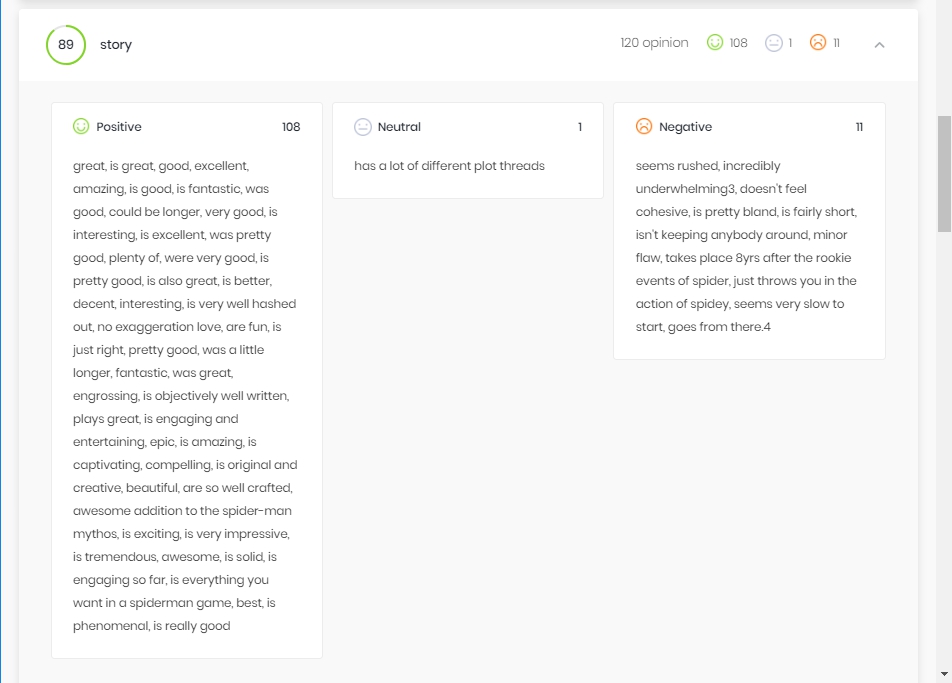Click the 108 count in Positive panel

coord(291,127)
